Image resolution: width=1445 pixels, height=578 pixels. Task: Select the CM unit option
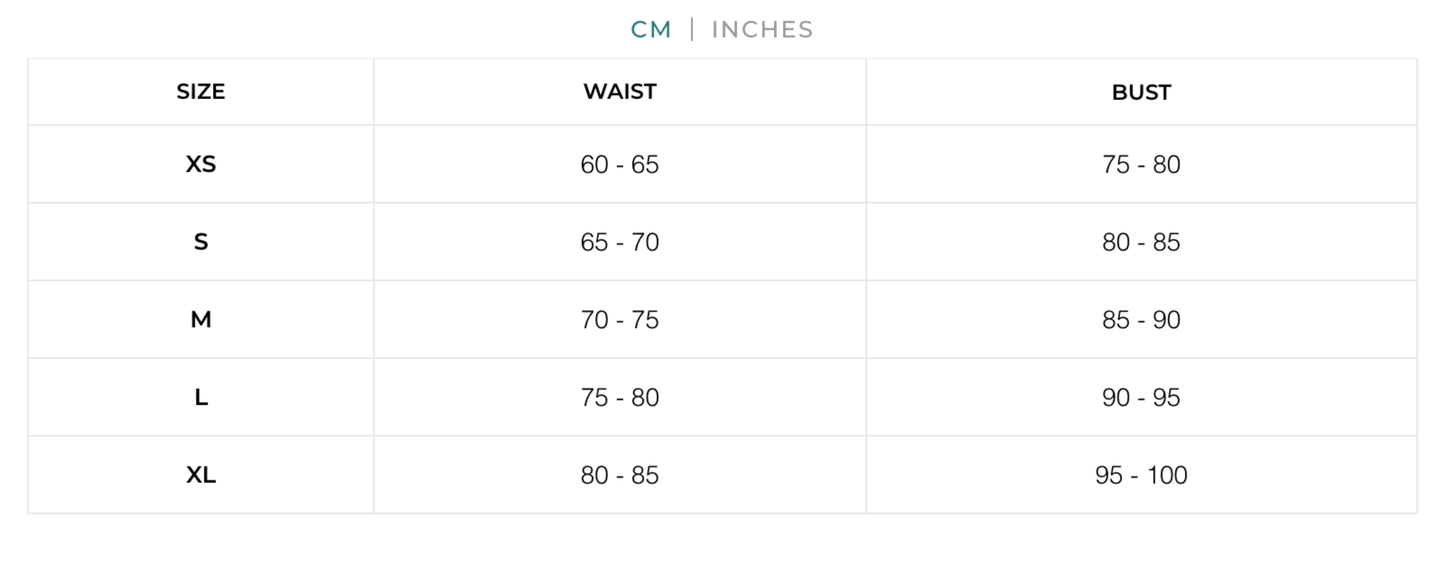tap(650, 29)
